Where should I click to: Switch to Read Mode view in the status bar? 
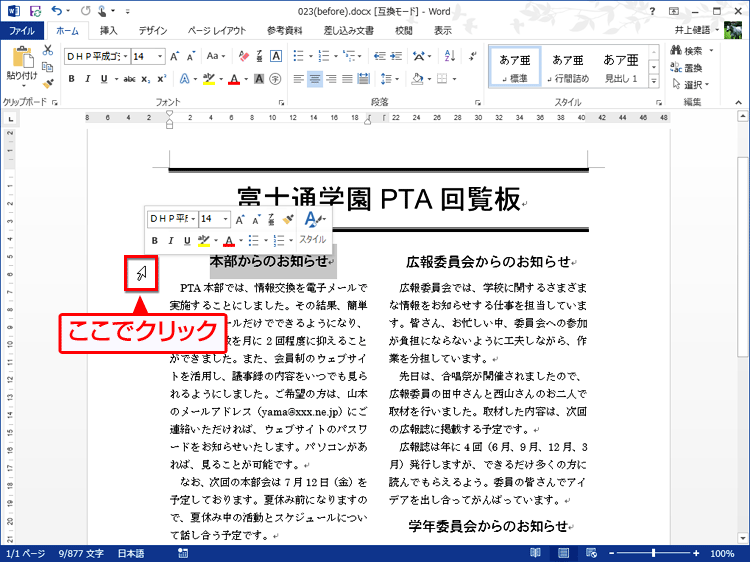coord(535,553)
